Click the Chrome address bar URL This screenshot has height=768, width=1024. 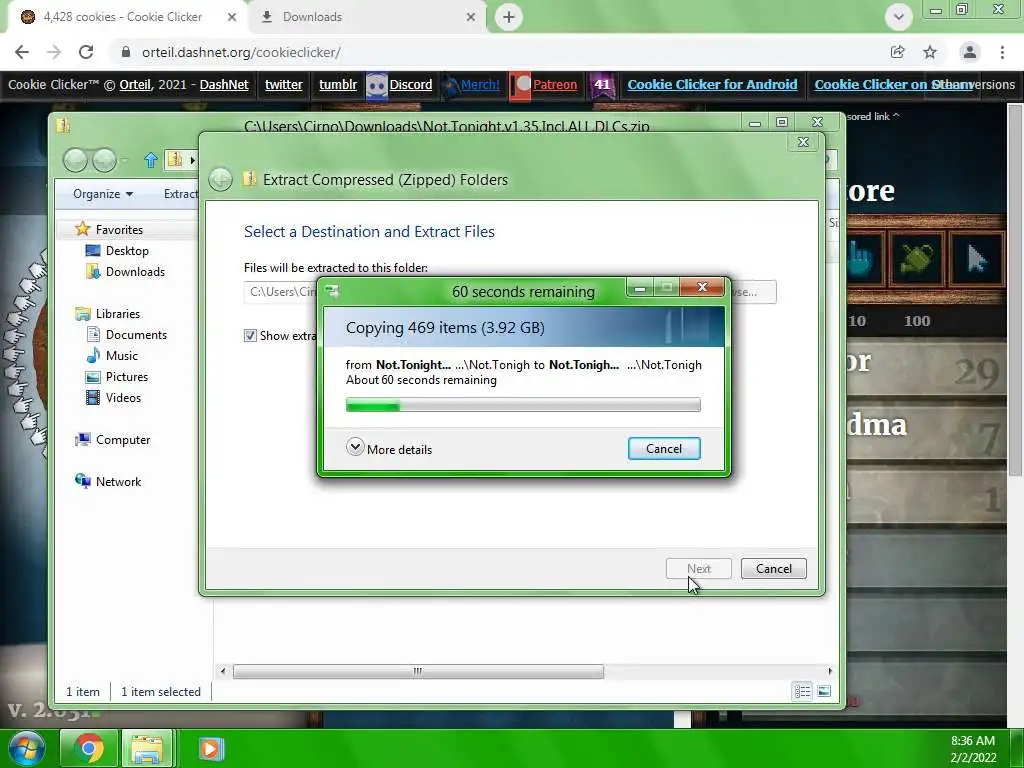[x=241, y=52]
